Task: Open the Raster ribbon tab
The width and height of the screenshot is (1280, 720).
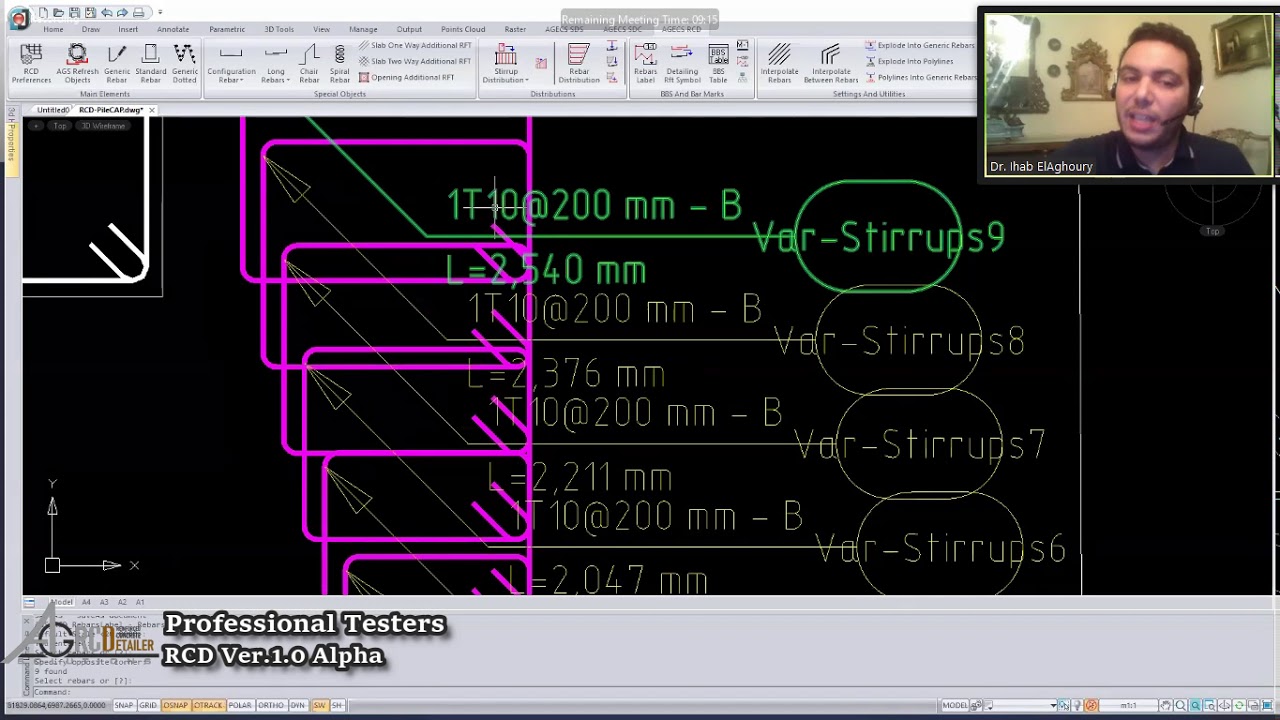Action: [515, 29]
